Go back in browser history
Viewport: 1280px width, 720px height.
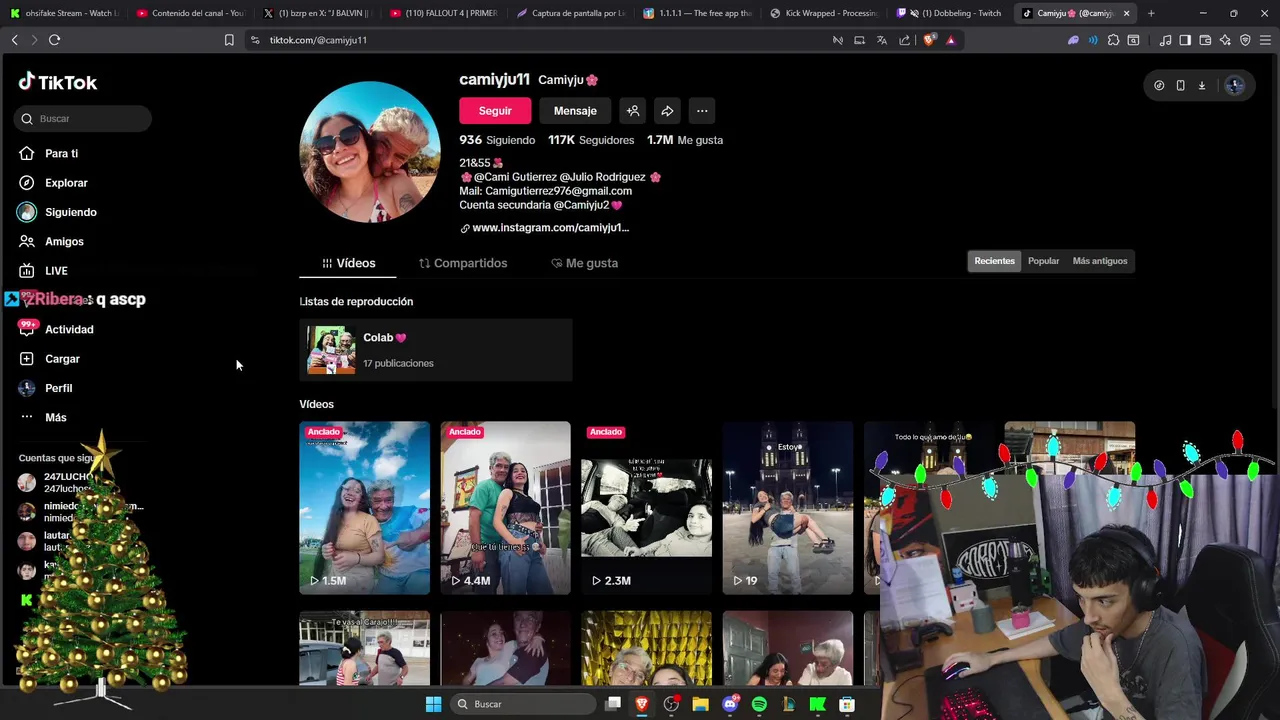14,40
